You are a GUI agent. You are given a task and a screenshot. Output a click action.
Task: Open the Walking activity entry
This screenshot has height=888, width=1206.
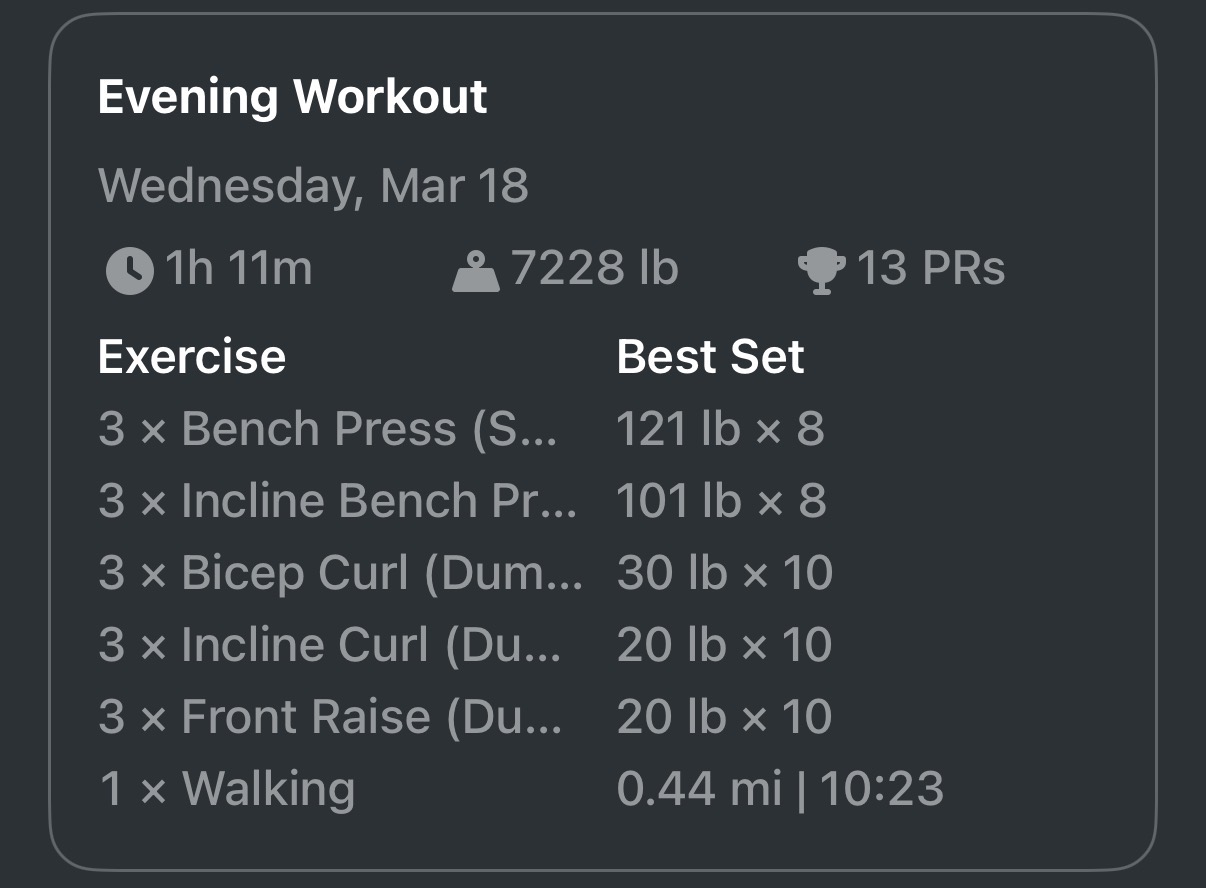click(x=228, y=788)
